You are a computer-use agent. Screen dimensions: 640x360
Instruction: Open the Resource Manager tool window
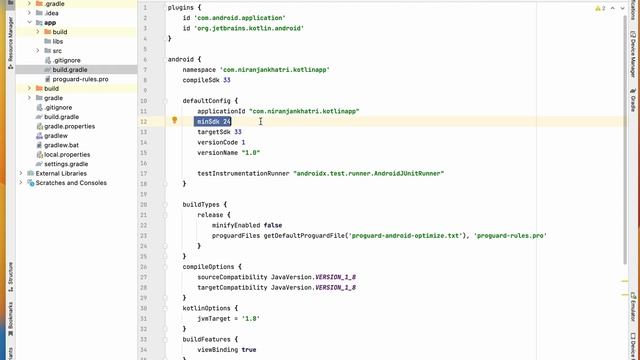[x=10, y=42]
